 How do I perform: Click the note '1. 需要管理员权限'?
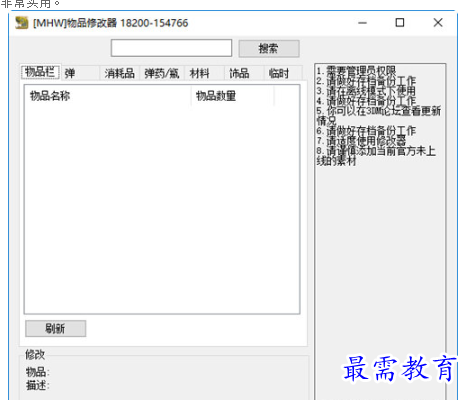click(x=356, y=71)
